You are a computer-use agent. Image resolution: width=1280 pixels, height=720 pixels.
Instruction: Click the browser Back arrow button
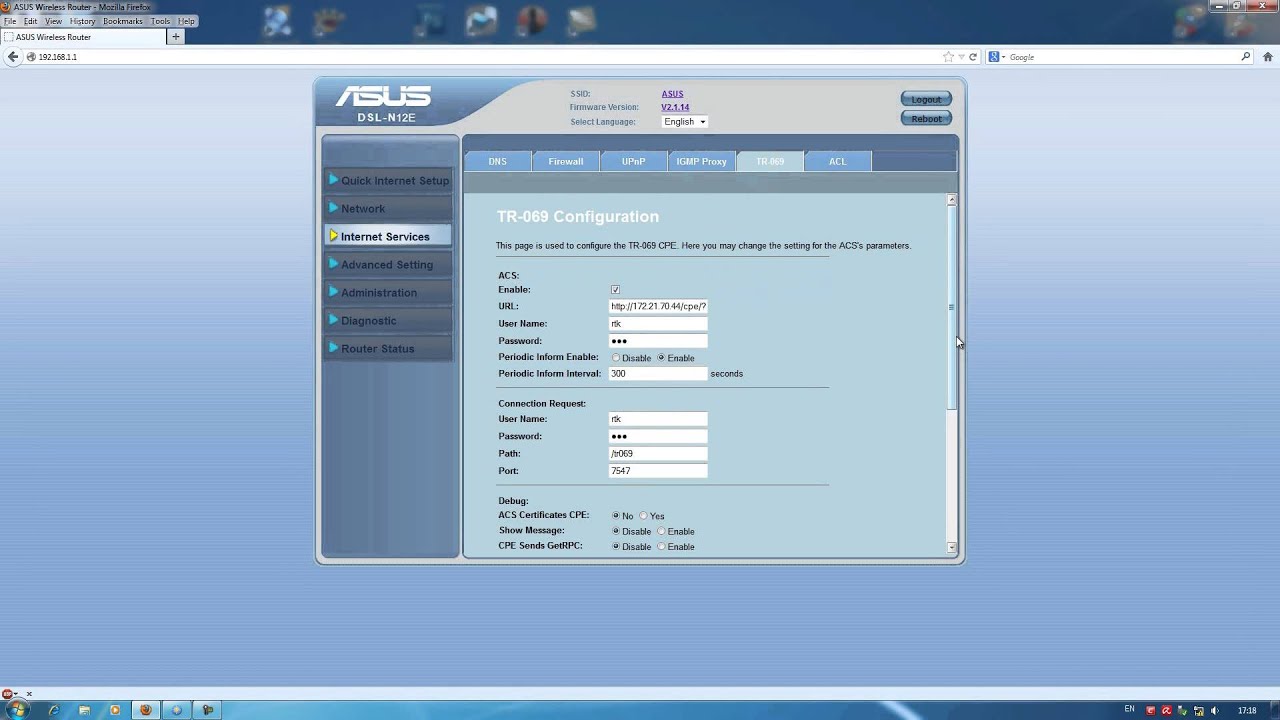click(13, 57)
